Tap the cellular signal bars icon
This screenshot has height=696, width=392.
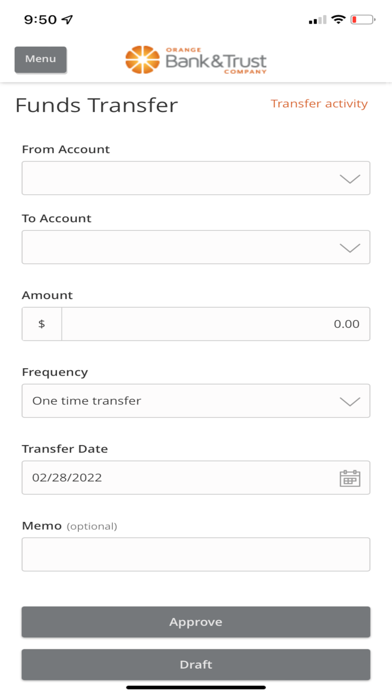[x=317, y=20]
